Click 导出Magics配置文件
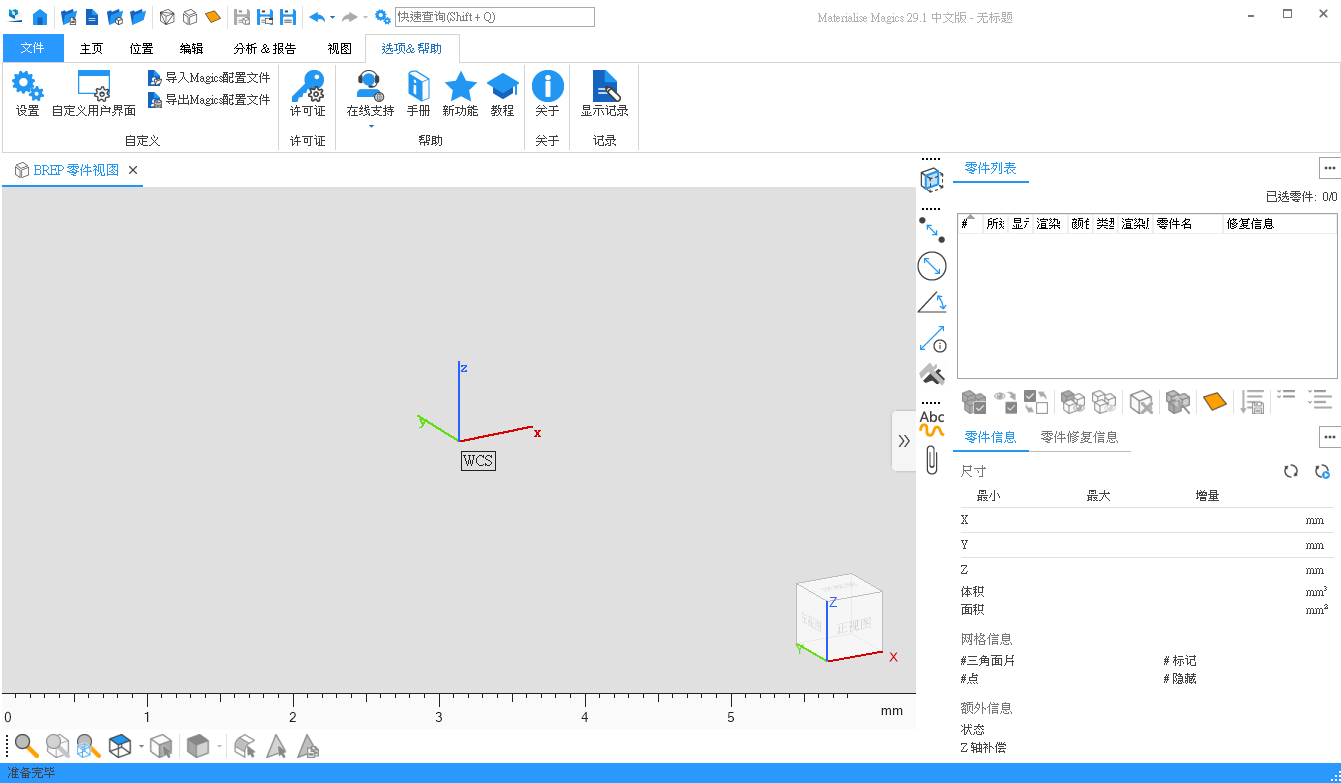Viewport: 1341px width, 783px height. (209, 100)
